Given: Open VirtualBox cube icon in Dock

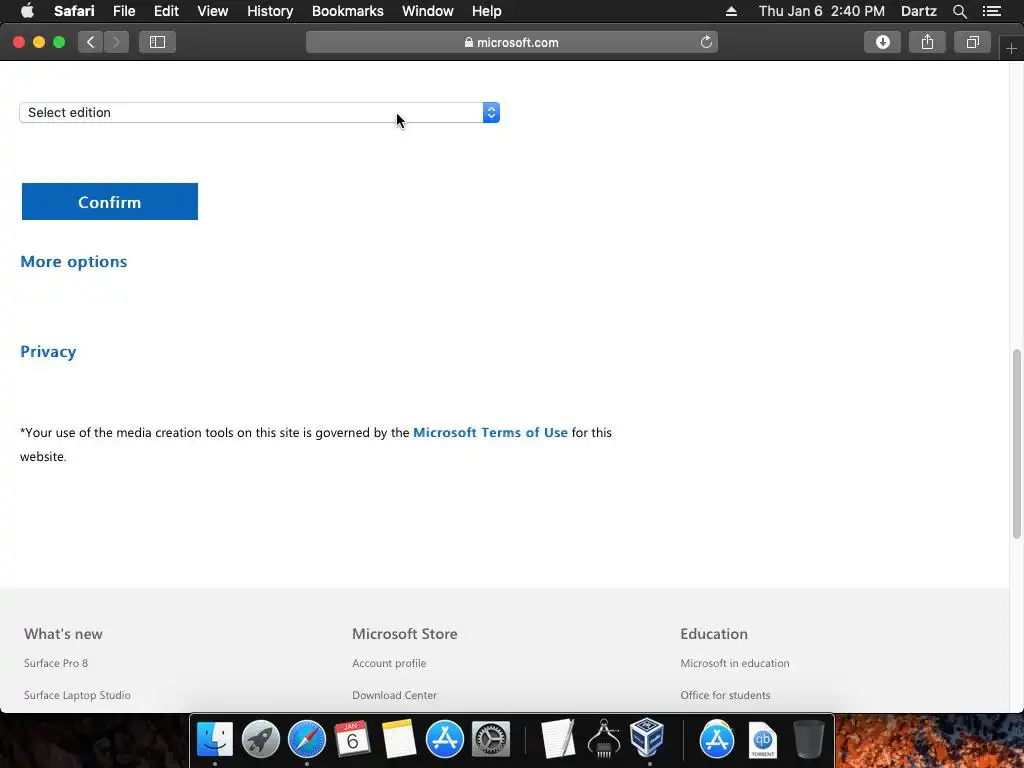Looking at the screenshot, I should [x=648, y=738].
